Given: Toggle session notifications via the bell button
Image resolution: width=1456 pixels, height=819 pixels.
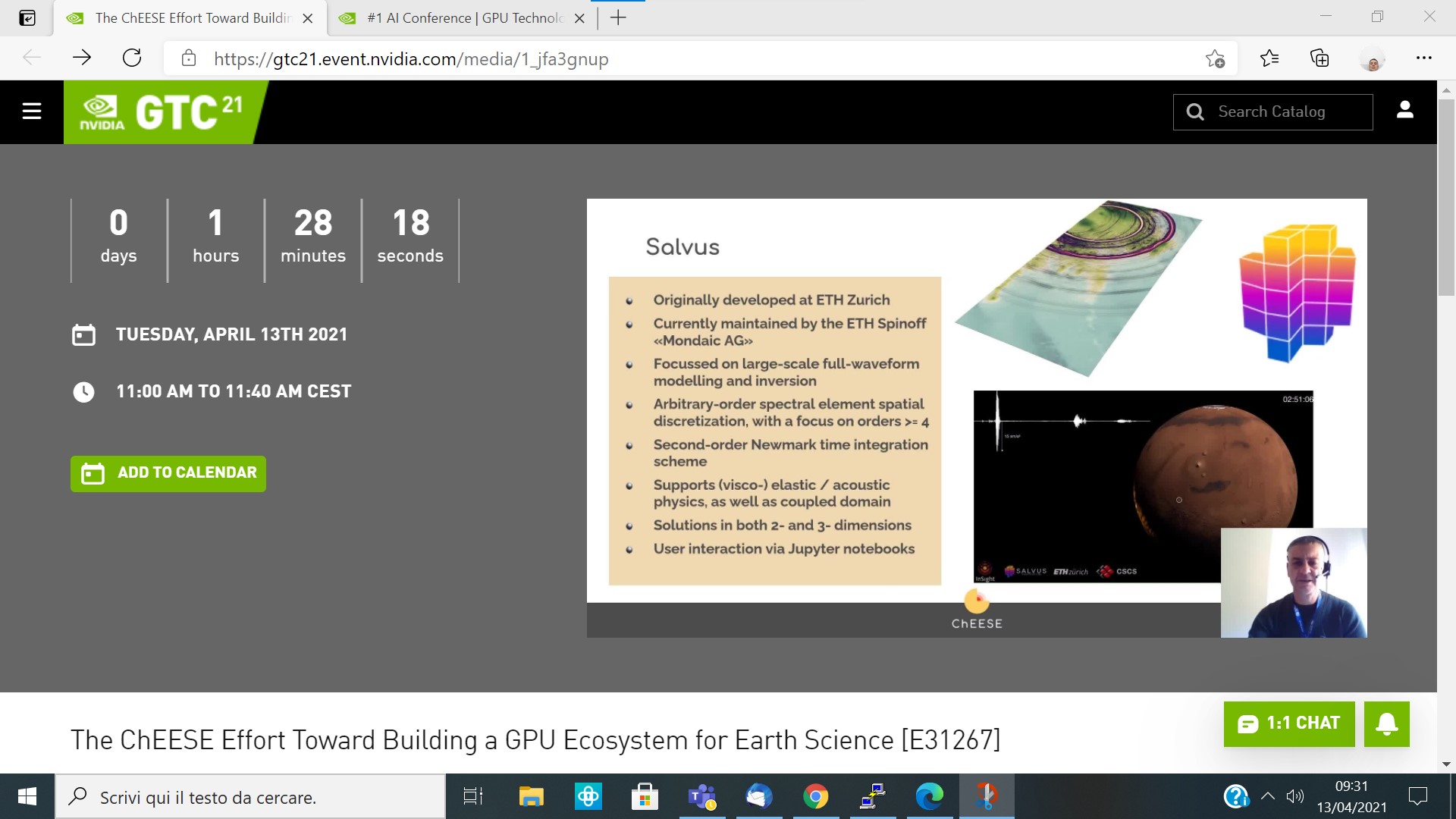Looking at the screenshot, I should coord(1387,724).
